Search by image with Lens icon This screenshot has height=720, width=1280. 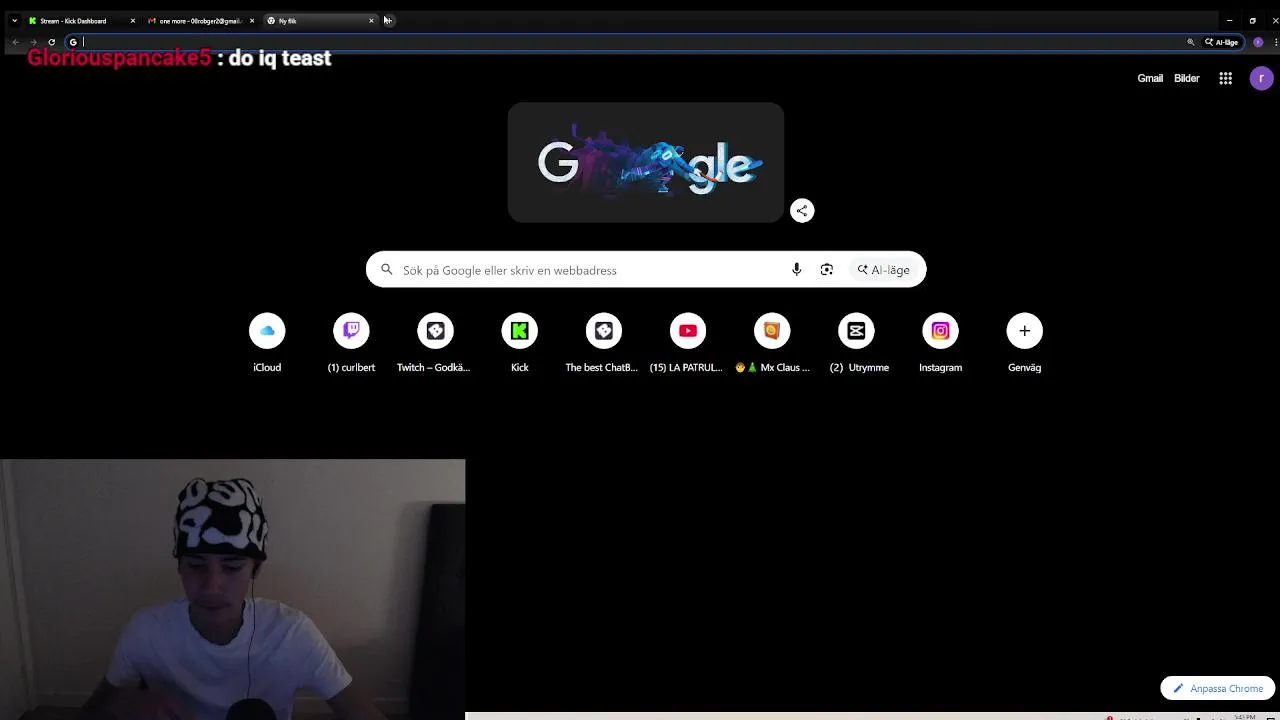tap(826, 270)
